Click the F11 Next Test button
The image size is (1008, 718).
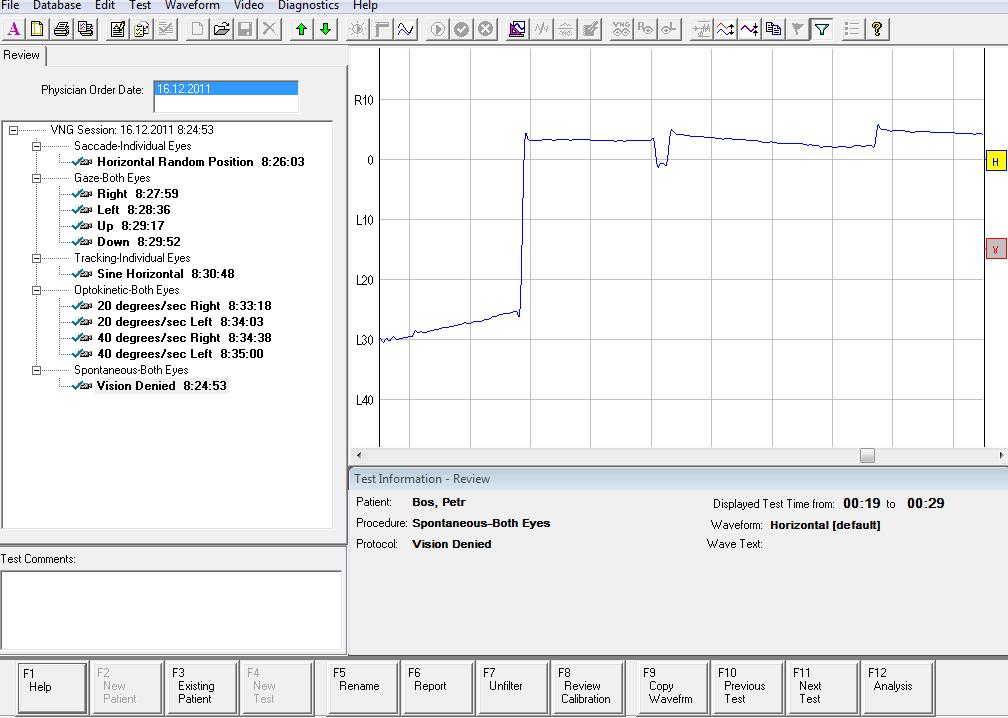click(822, 688)
